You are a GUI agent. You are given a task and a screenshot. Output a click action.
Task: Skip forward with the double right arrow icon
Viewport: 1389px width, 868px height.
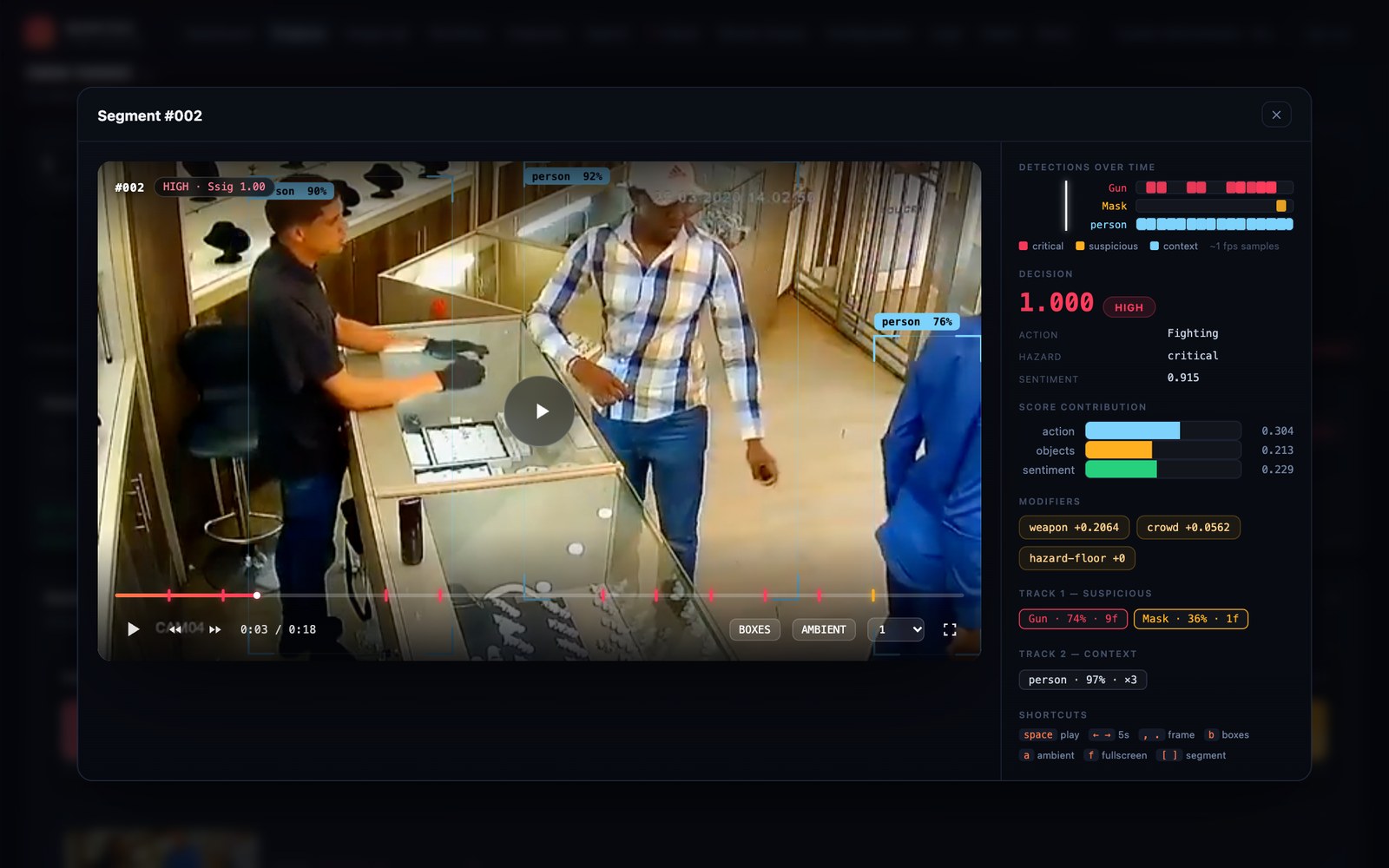click(x=215, y=629)
